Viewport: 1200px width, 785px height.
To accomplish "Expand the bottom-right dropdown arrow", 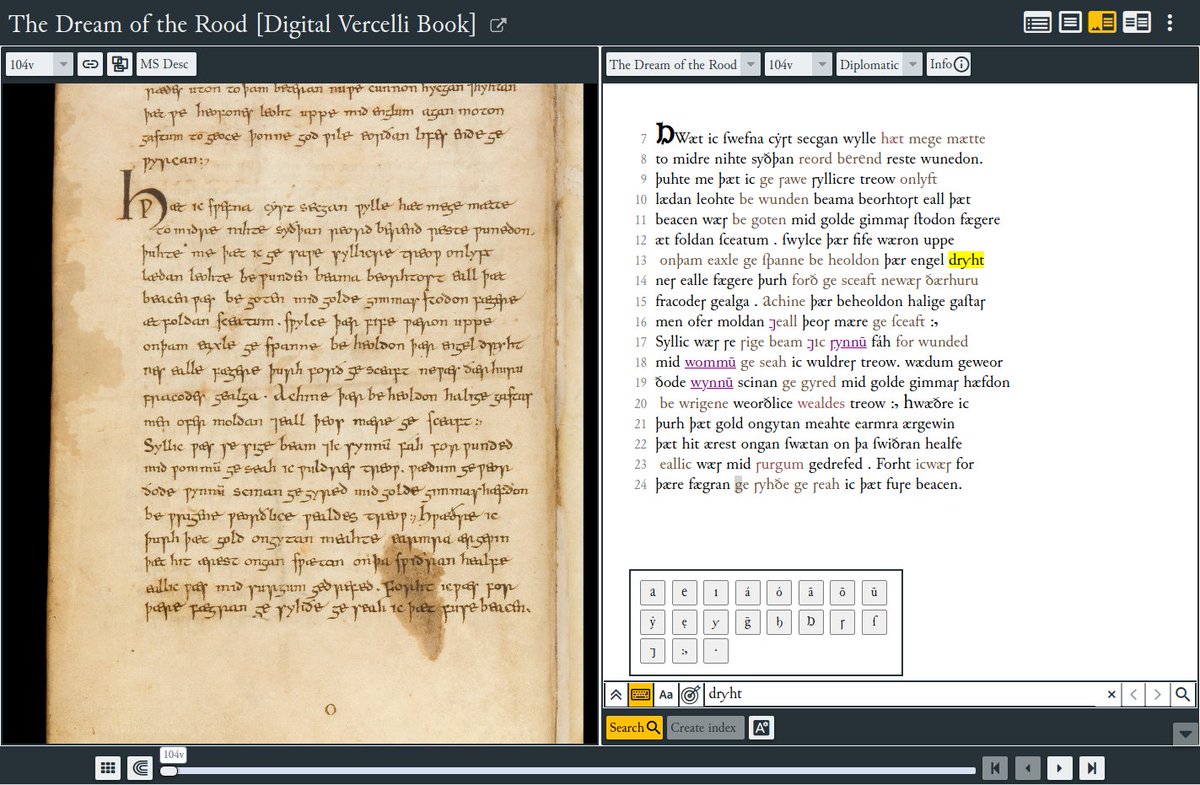I will tap(1184, 733).
